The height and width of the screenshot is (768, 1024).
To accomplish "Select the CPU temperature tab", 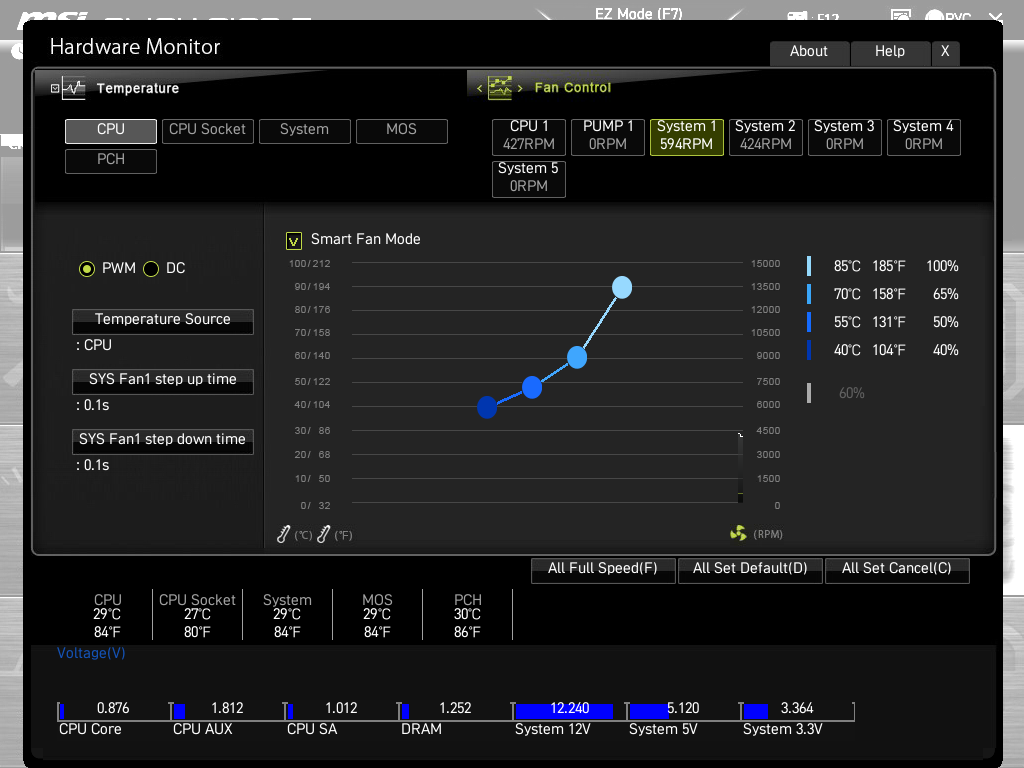I will (x=111, y=131).
